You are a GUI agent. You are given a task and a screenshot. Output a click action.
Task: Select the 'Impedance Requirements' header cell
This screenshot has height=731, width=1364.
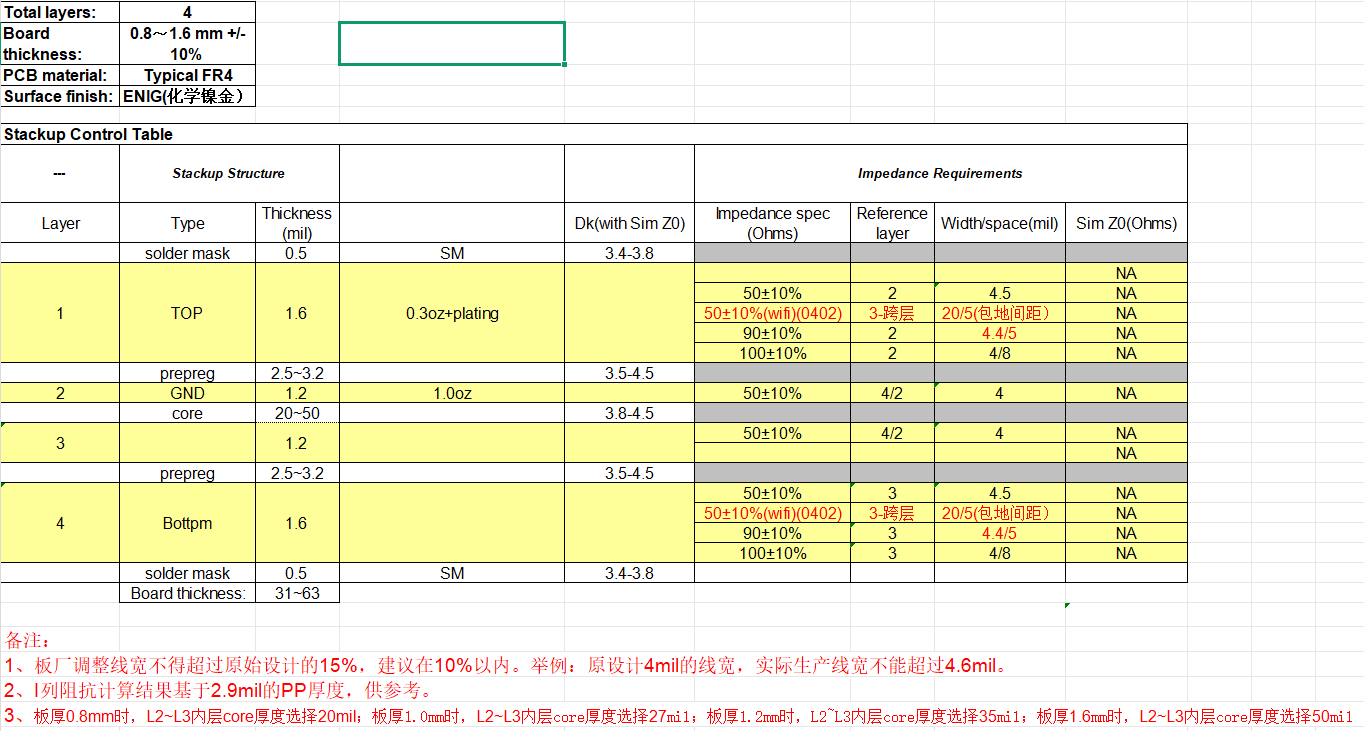(x=940, y=173)
